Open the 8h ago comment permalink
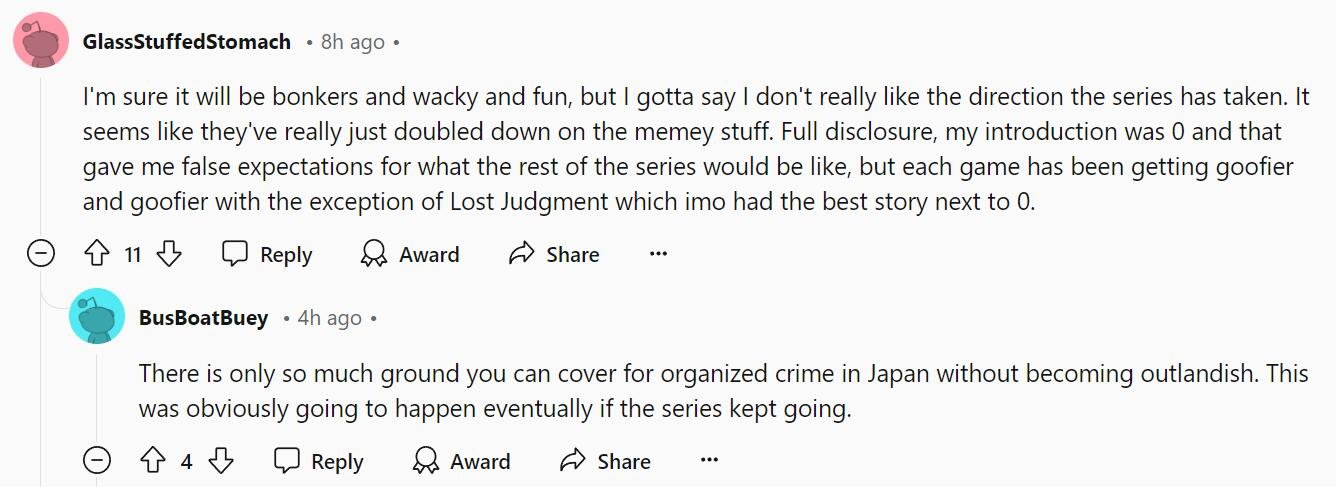Screen dimensions: 1336x487 (353, 42)
